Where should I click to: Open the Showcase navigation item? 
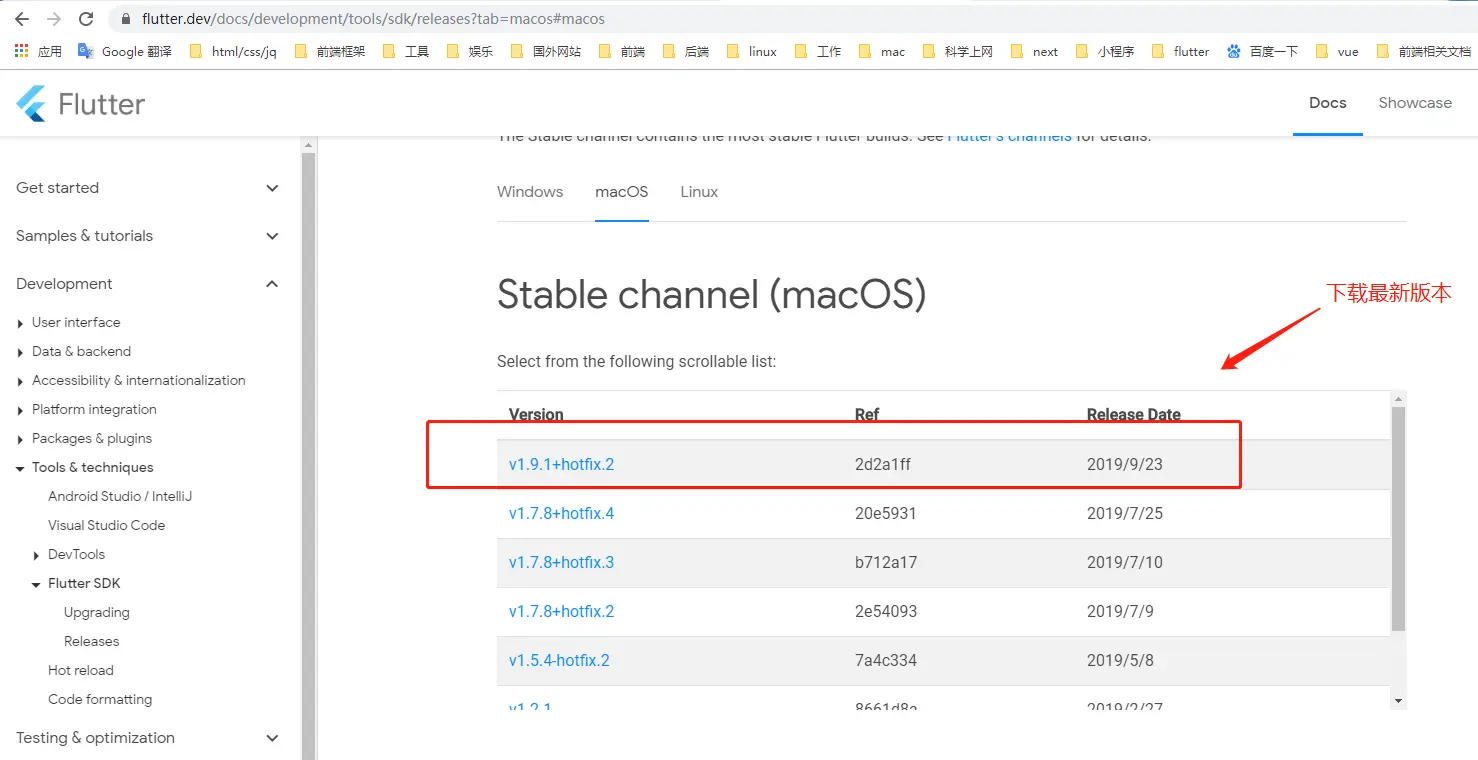click(x=1414, y=103)
